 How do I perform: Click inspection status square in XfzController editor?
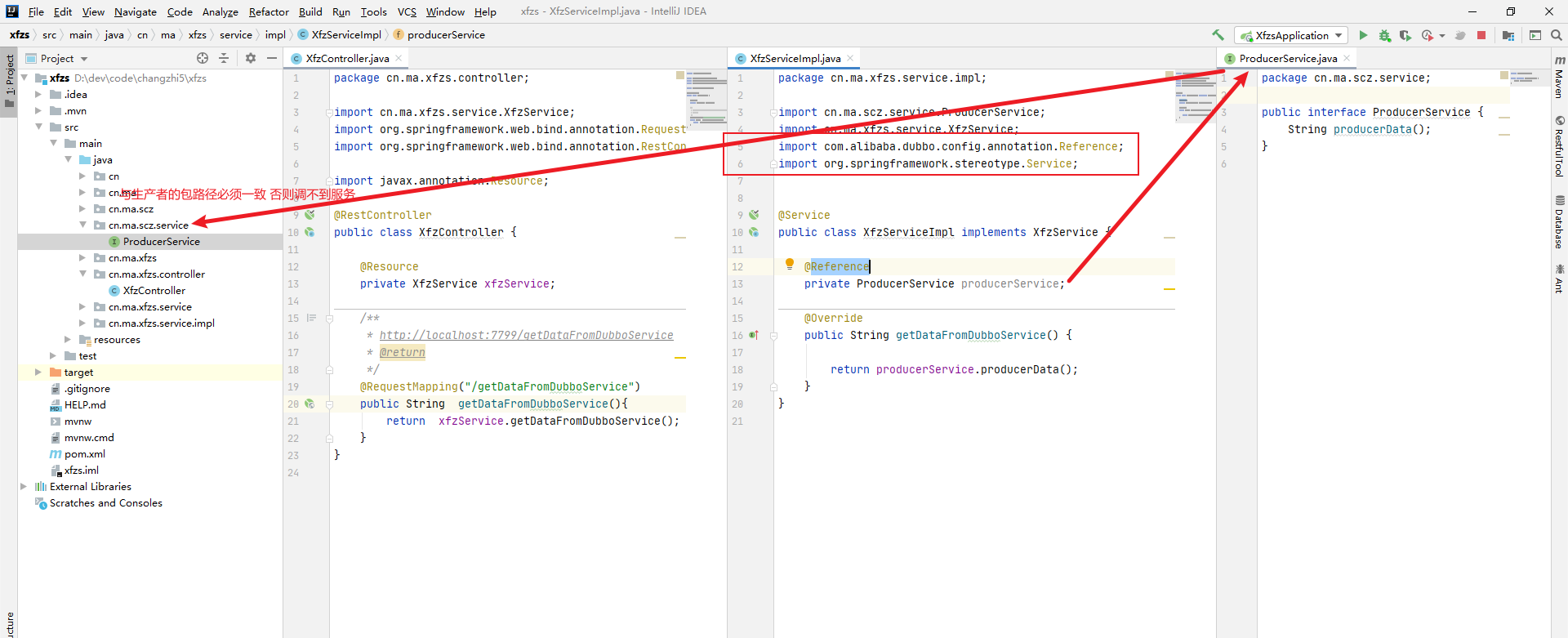click(x=680, y=75)
